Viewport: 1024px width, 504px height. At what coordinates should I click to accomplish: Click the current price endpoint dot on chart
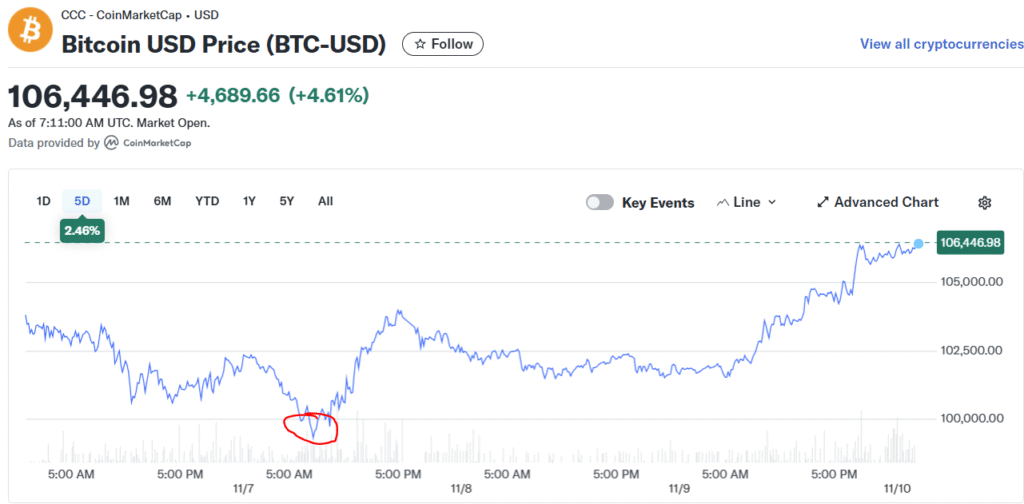[918, 244]
